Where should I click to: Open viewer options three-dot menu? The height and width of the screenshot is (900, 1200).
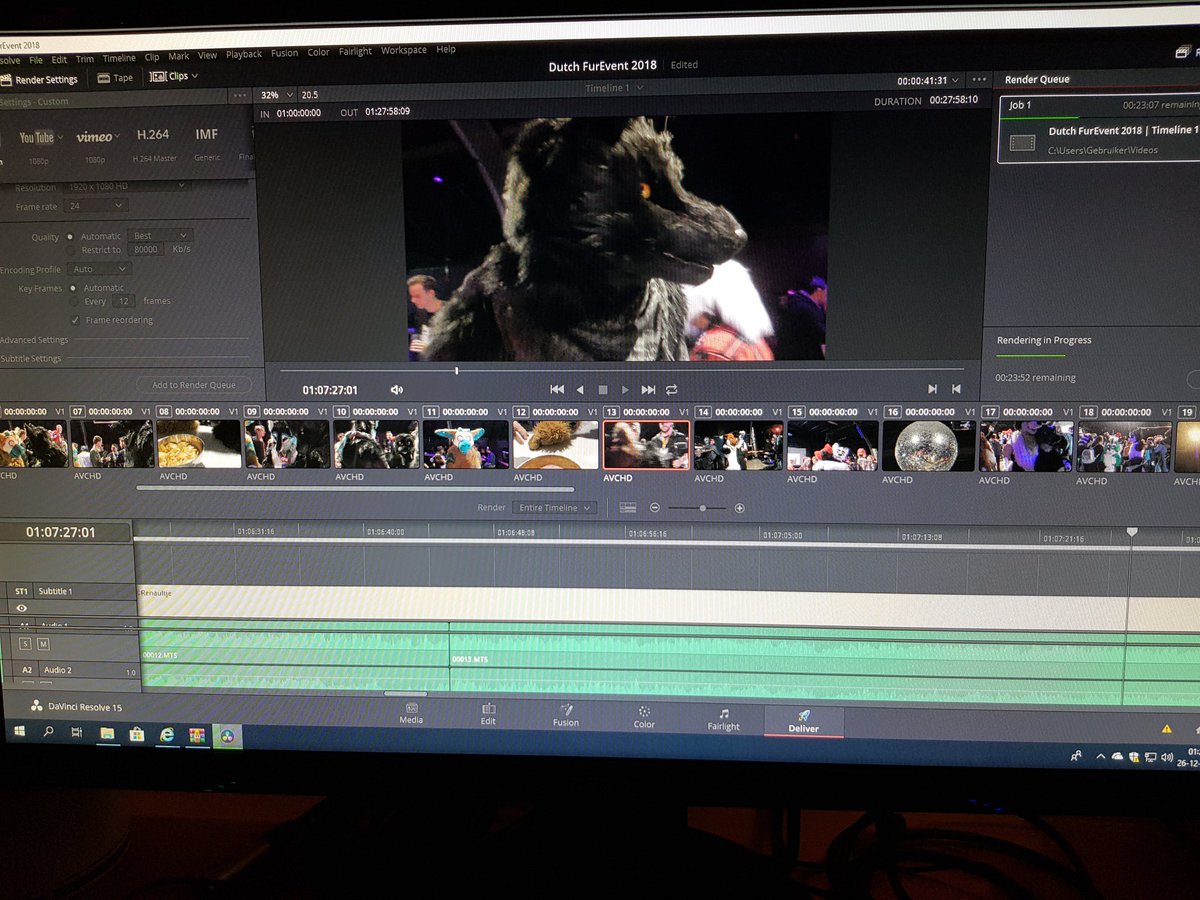tap(979, 80)
